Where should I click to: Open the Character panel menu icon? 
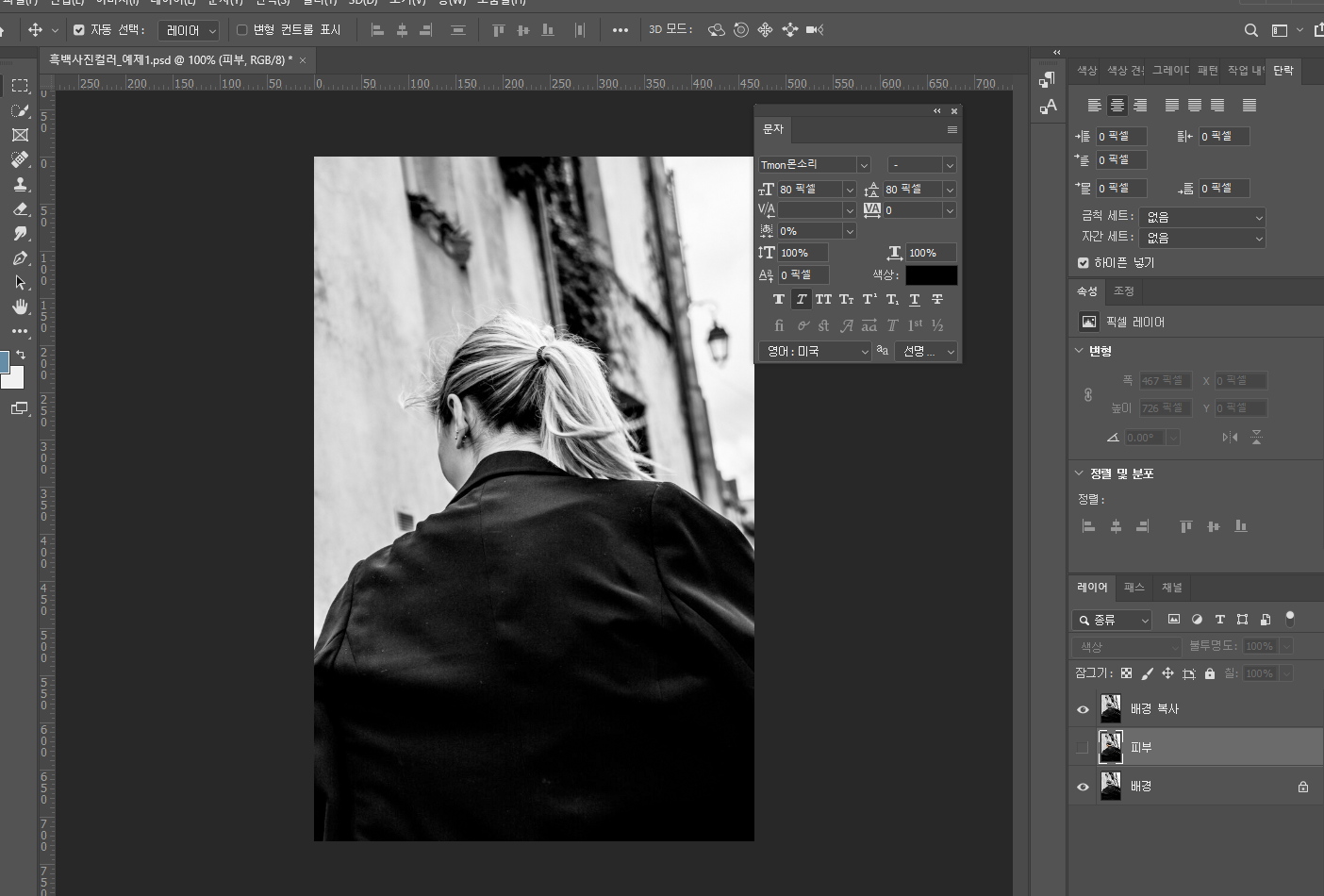click(x=952, y=129)
